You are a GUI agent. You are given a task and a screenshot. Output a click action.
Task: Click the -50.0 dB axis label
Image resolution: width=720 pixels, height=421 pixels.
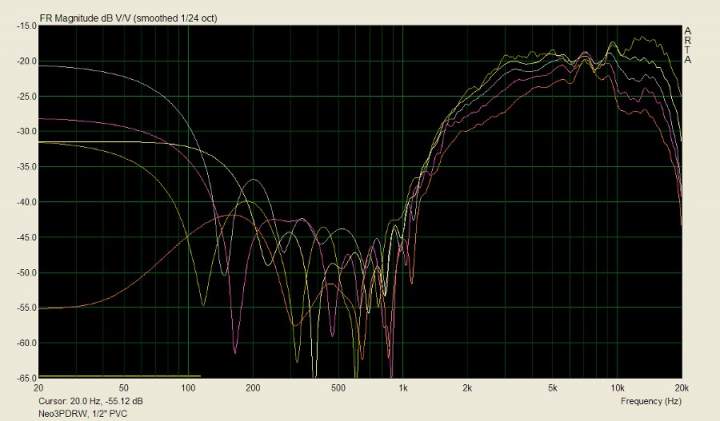27,273
